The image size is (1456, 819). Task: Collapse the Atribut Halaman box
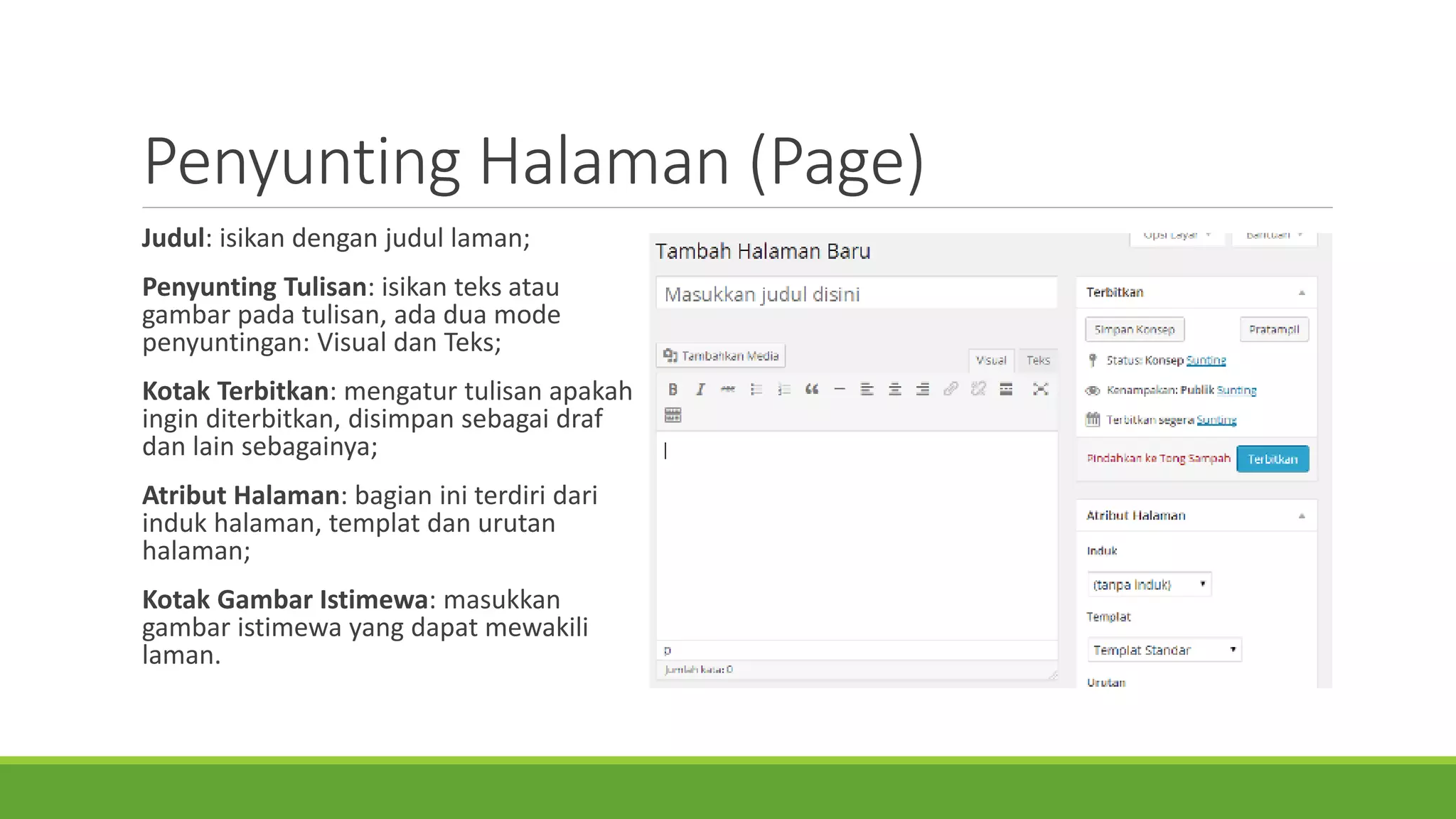1302,516
